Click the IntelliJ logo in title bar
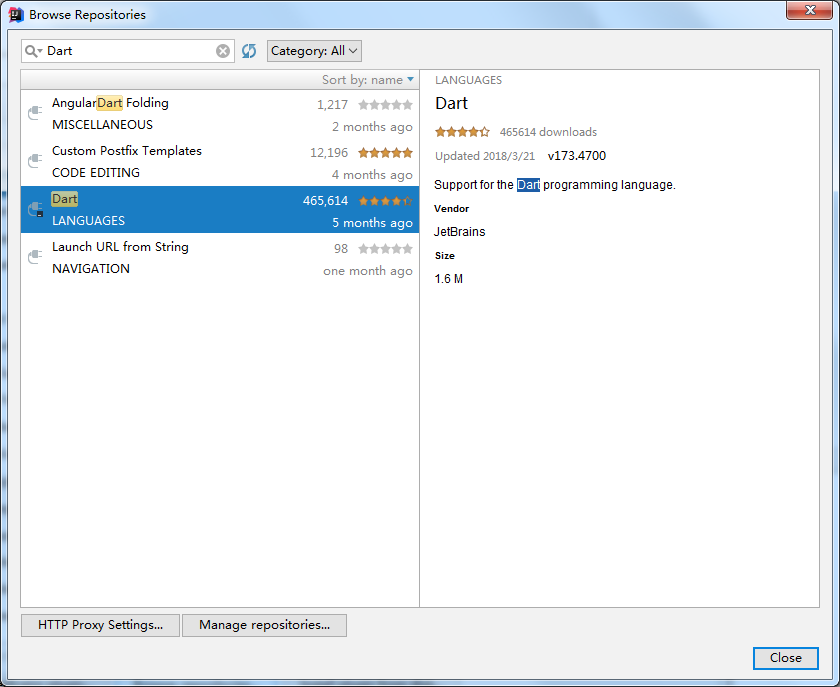The width and height of the screenshot is (840, 687). click(16, 14)
